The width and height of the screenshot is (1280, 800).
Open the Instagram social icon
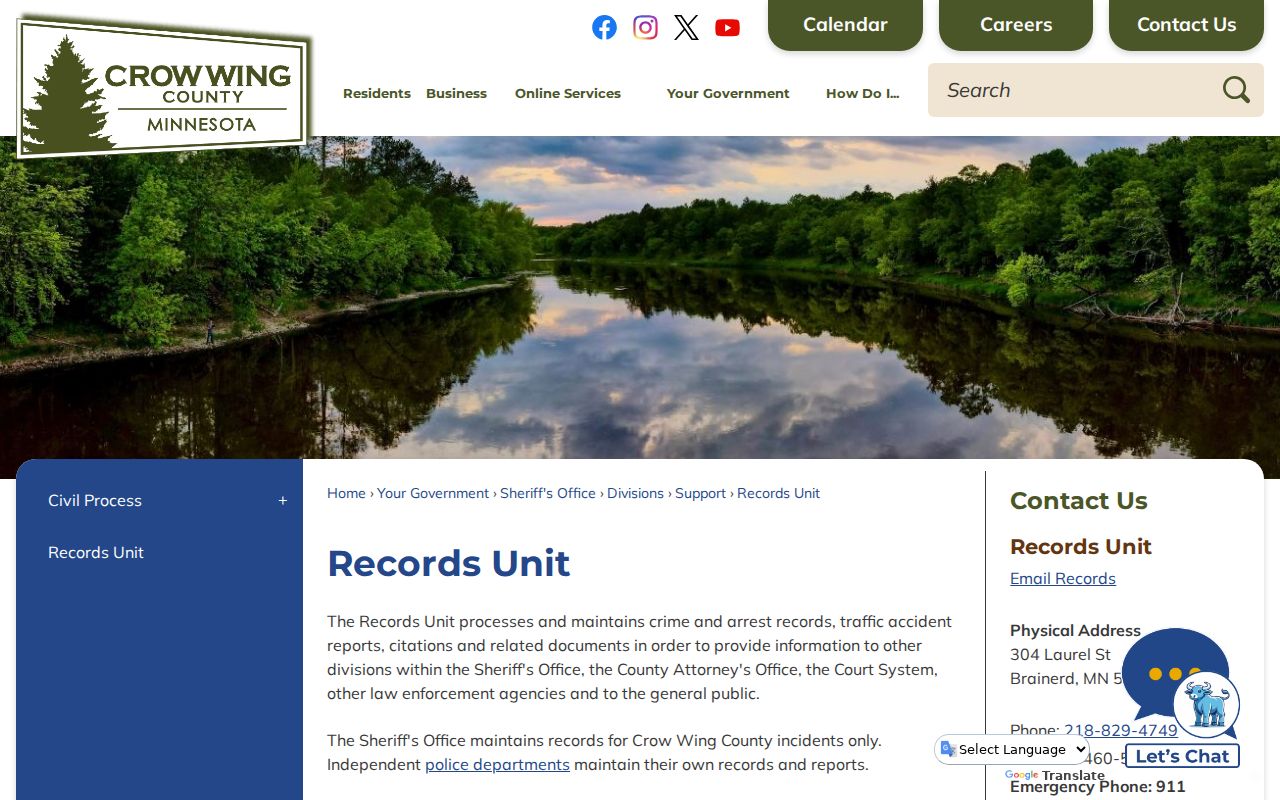(646, 27)
